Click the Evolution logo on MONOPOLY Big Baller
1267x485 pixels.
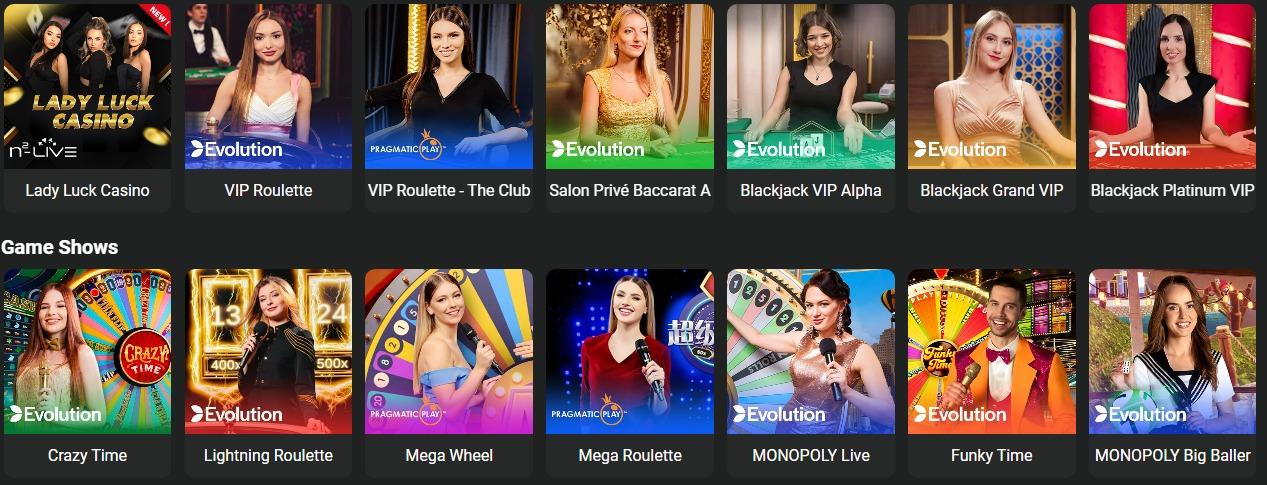pyautogui.click(x=1141, y=414)
